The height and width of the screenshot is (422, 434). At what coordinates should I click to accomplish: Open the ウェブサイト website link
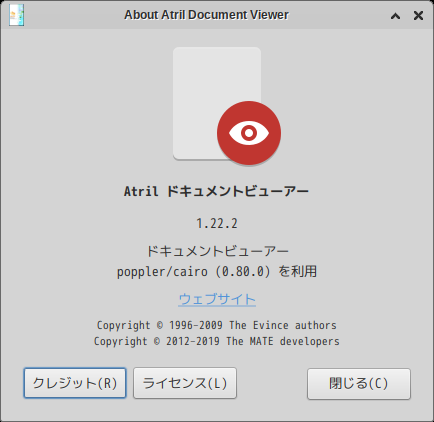(217, 299)
